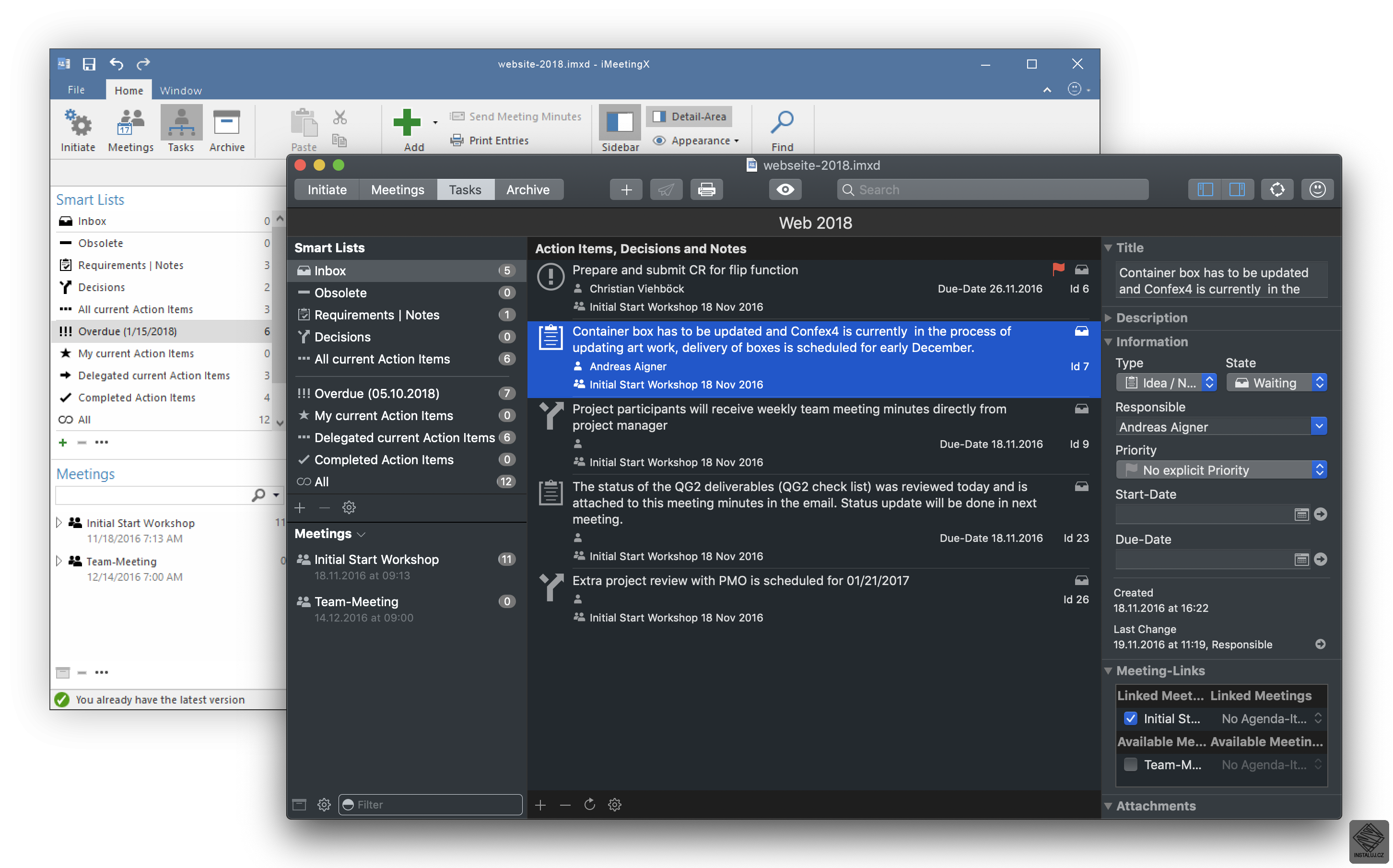Click the green plus under Windows Smart Lists
1393x868 pixels.
tap(62, 442)
